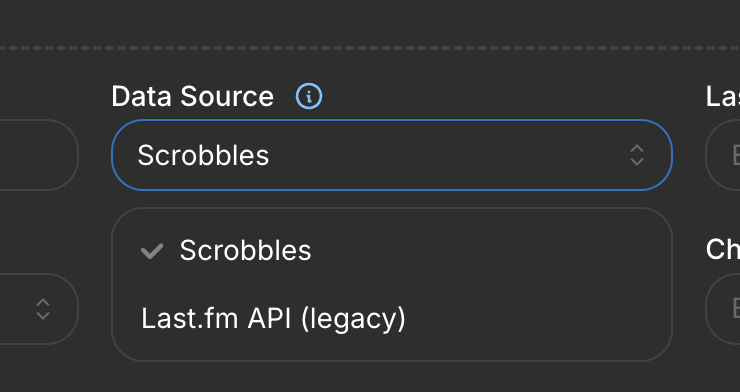
Task: Focus the input field beneath the "Ch" label
Action: pyautogui.click(x=723, y=309)
